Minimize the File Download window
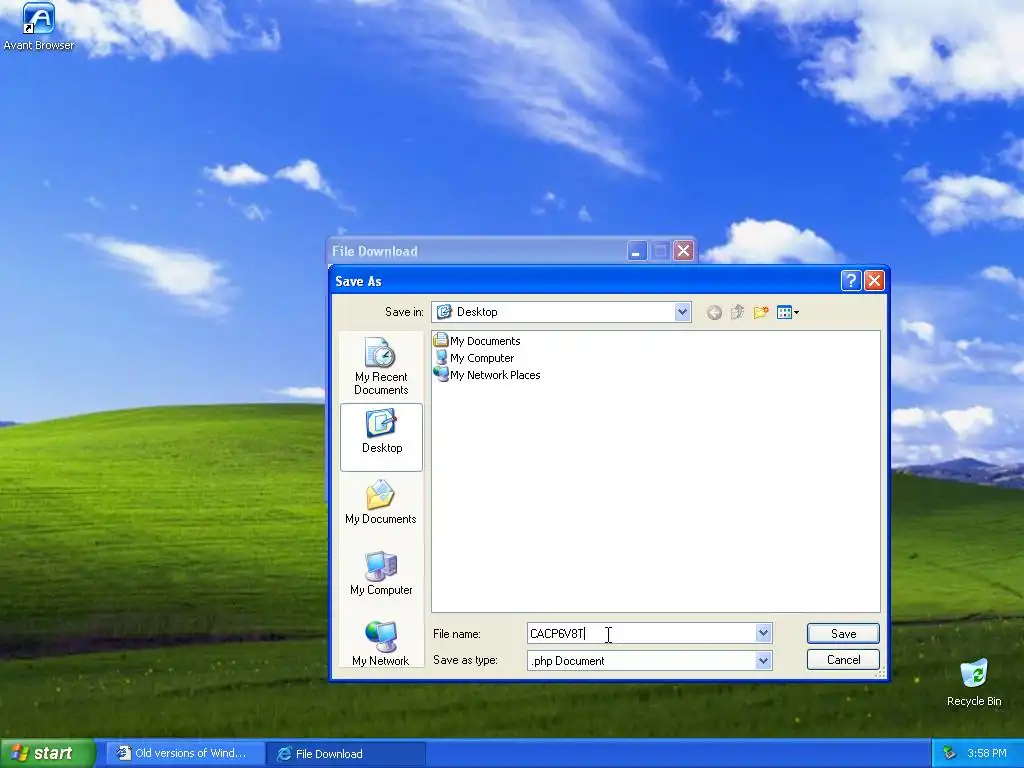 tap(637, 251)
